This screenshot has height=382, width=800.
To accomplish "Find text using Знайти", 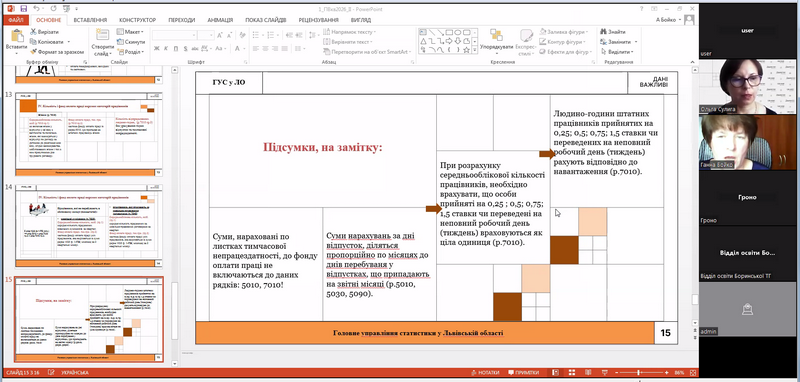I will 612,32.
